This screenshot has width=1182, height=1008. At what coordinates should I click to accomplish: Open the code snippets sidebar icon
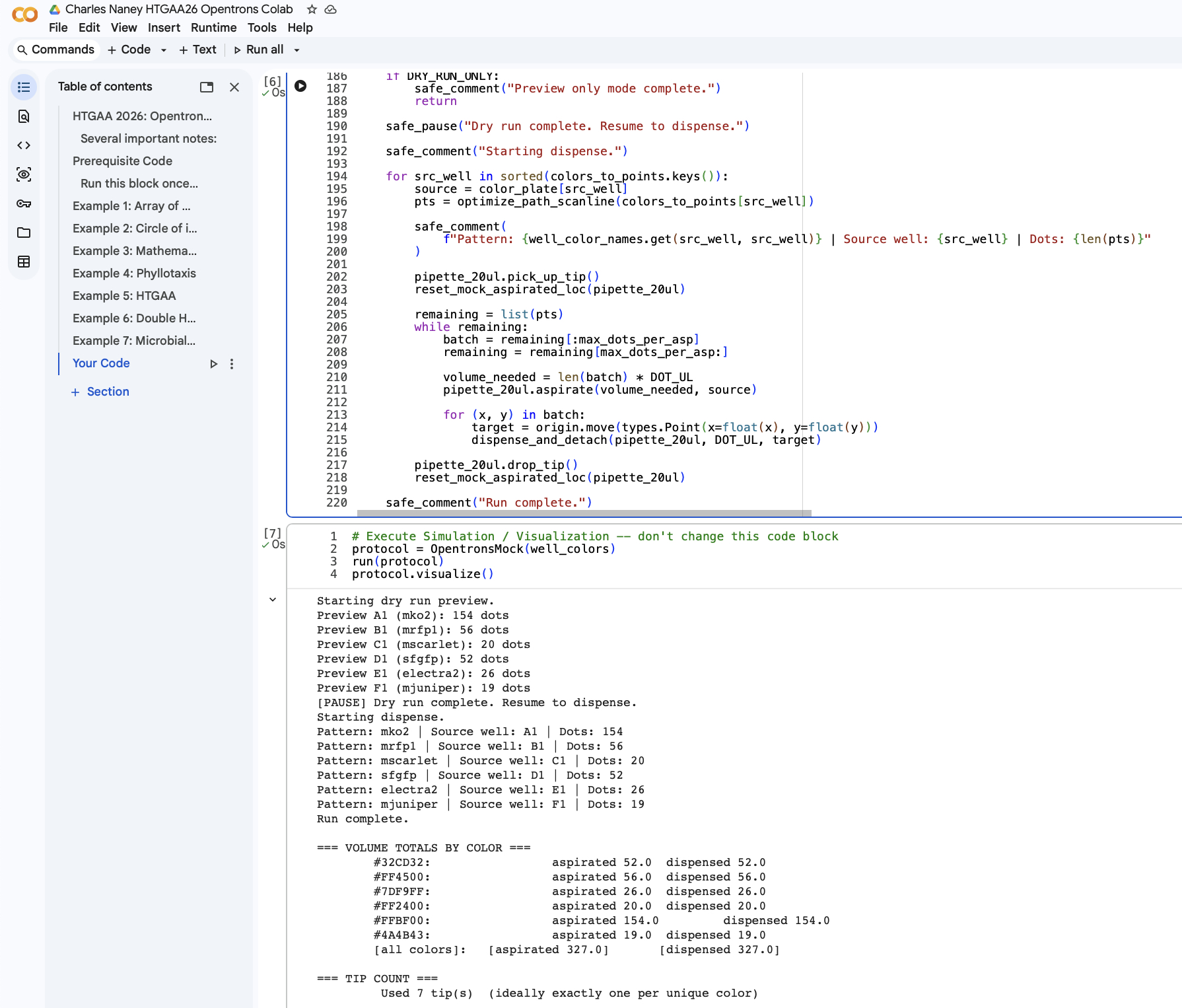(24, 145)
